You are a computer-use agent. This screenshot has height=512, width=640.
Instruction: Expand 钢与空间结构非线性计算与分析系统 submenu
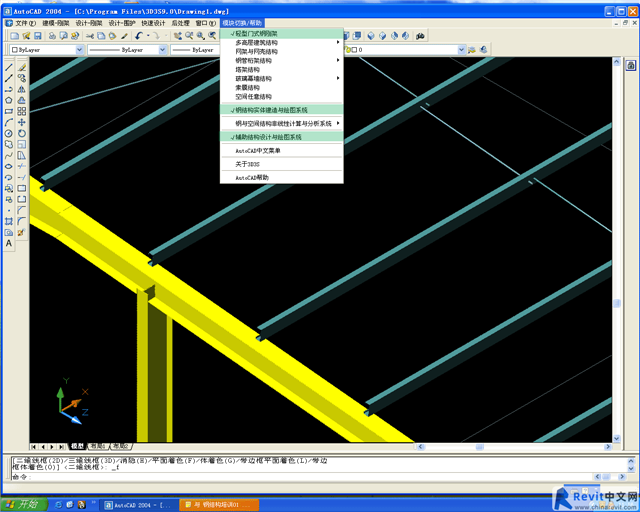(282, 123)
